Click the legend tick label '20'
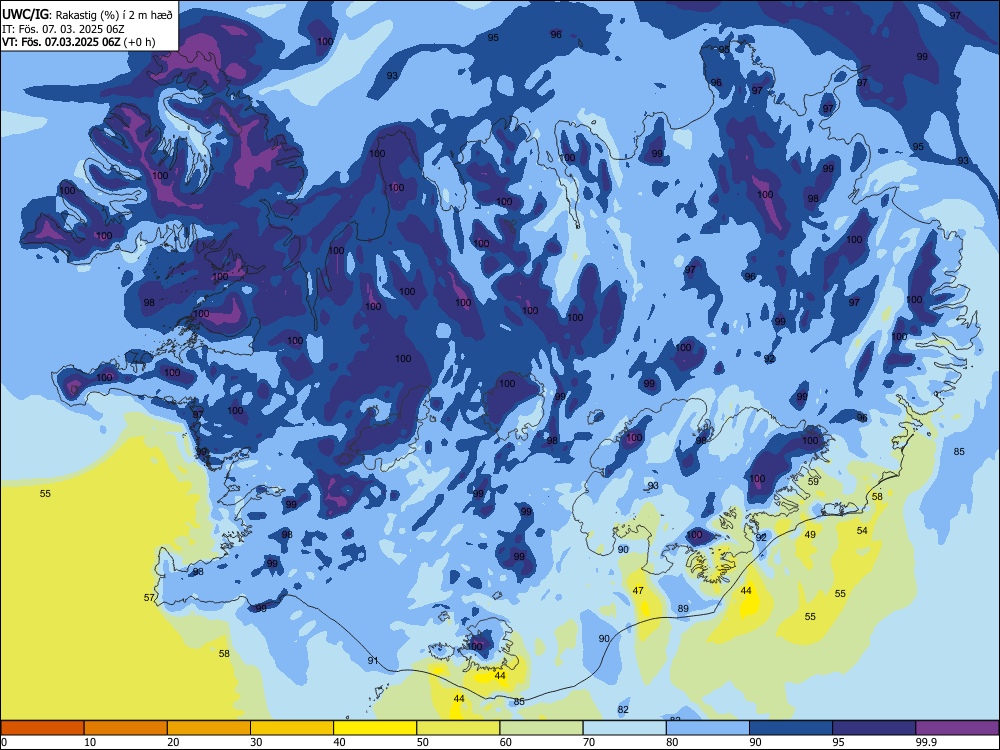This screenshot has width=1000, height=750. click(173, 742)
